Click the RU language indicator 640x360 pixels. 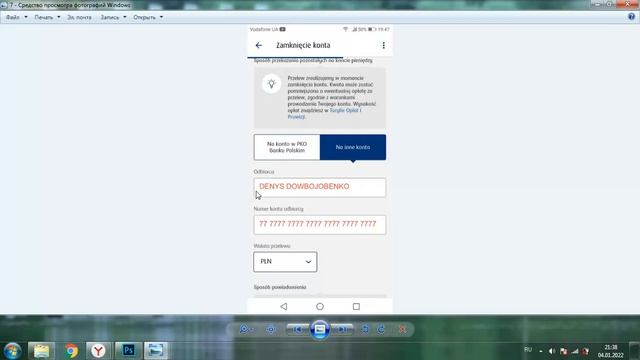click(x=528, y=350)
